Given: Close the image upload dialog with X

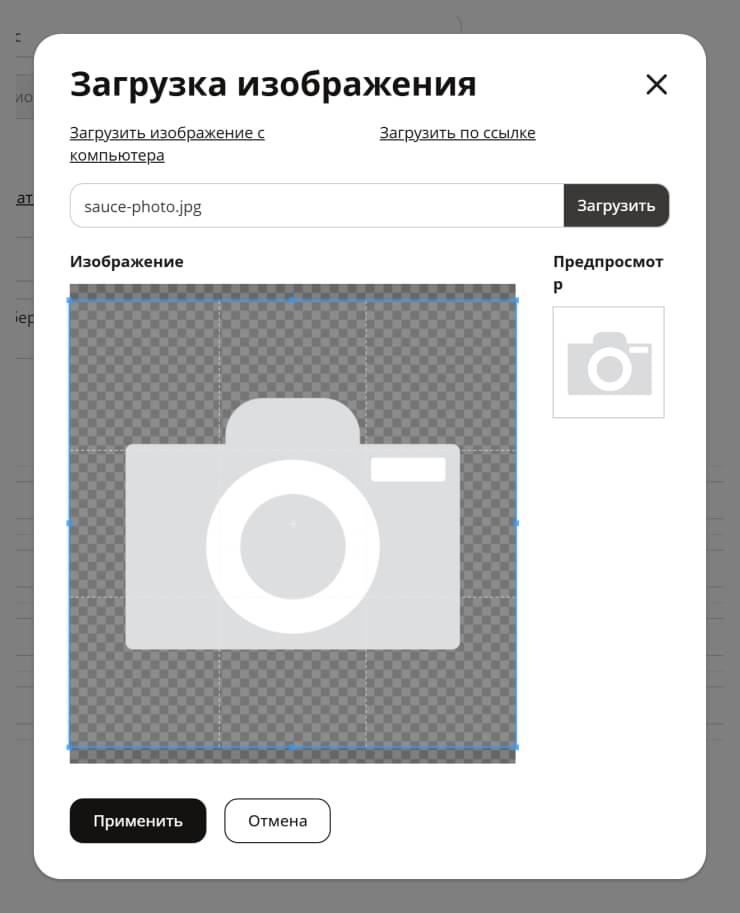Looking at the screenshot, I should (657, 85).
